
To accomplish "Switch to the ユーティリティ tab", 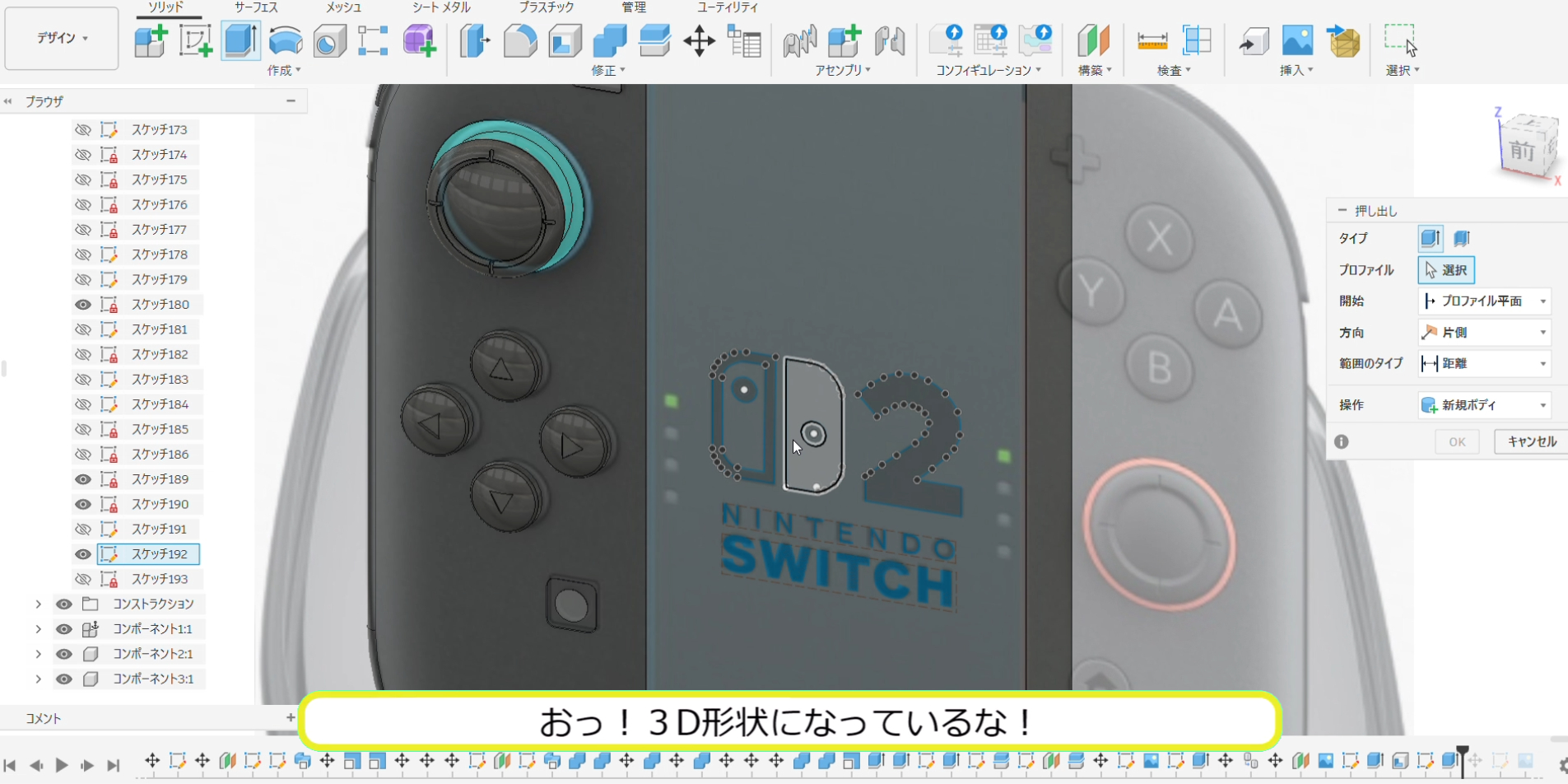I will click(728, 7).
